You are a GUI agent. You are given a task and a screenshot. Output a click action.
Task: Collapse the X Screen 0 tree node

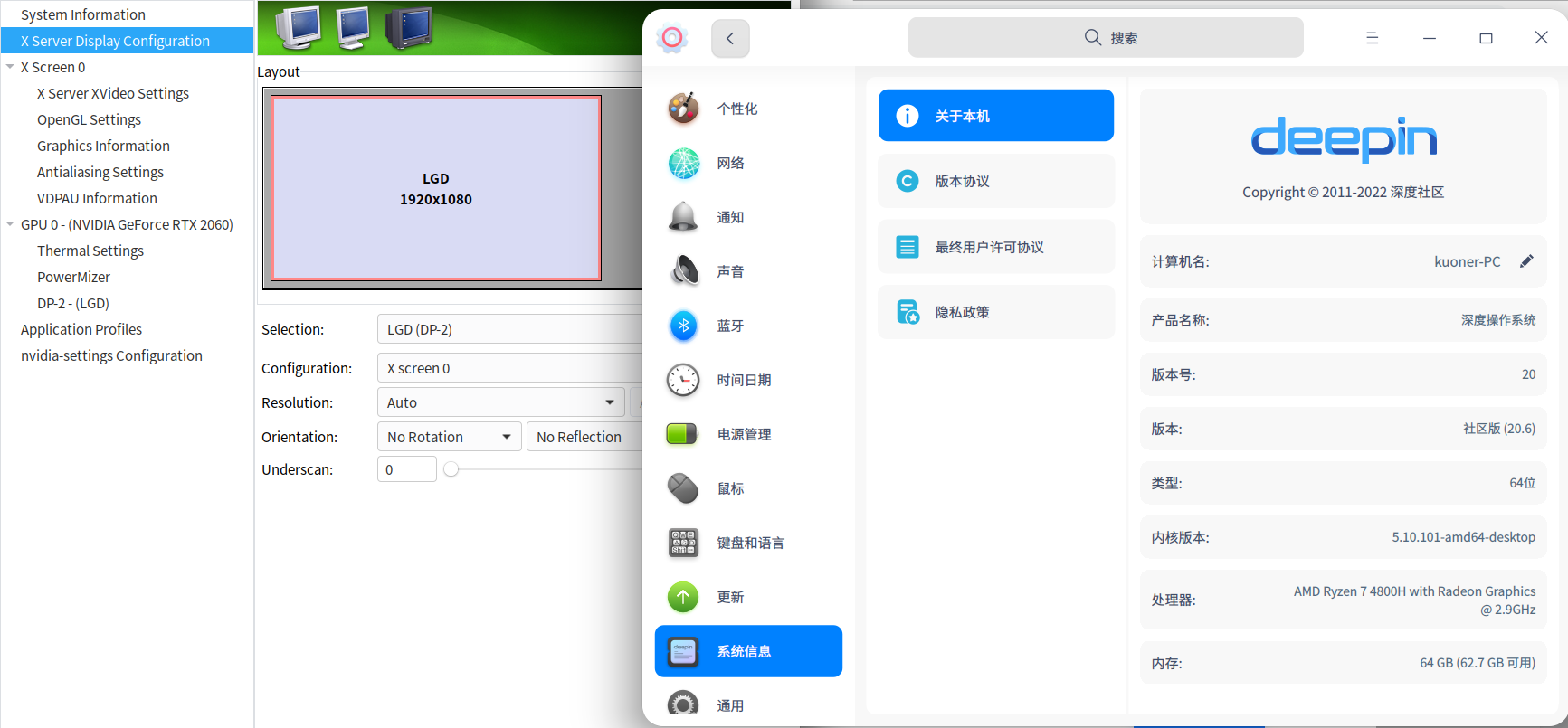[x=10, y=67]
